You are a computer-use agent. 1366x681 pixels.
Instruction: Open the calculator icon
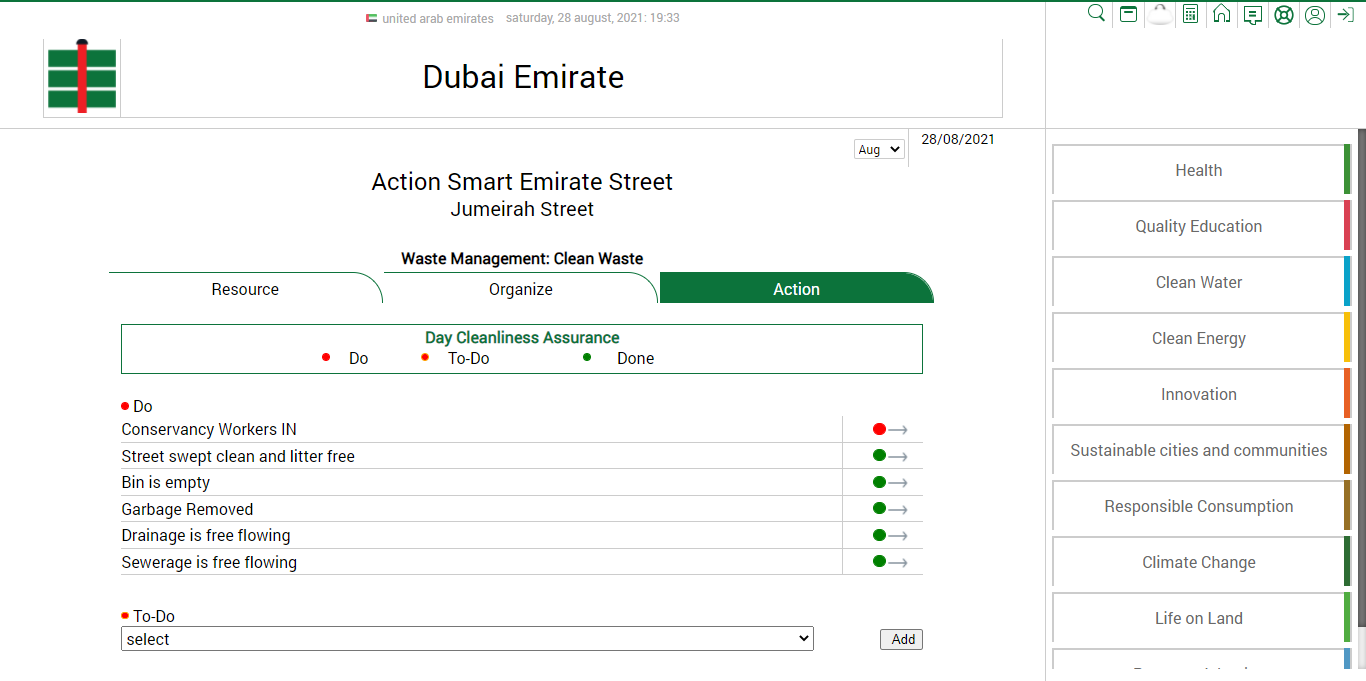click(1190, 14)
